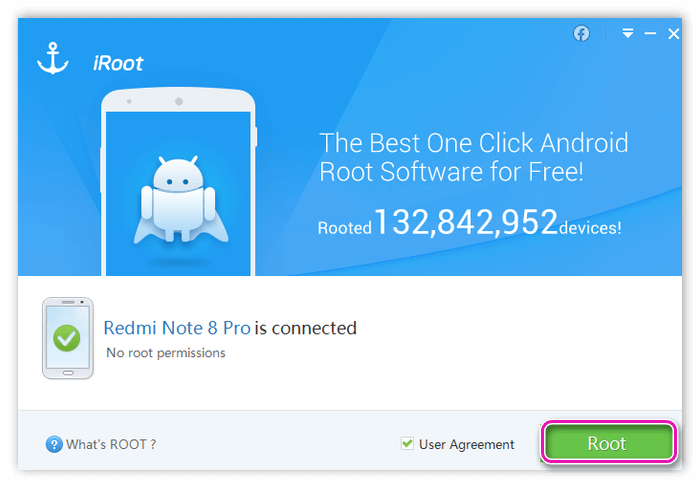Close the iRoot window

674,33
